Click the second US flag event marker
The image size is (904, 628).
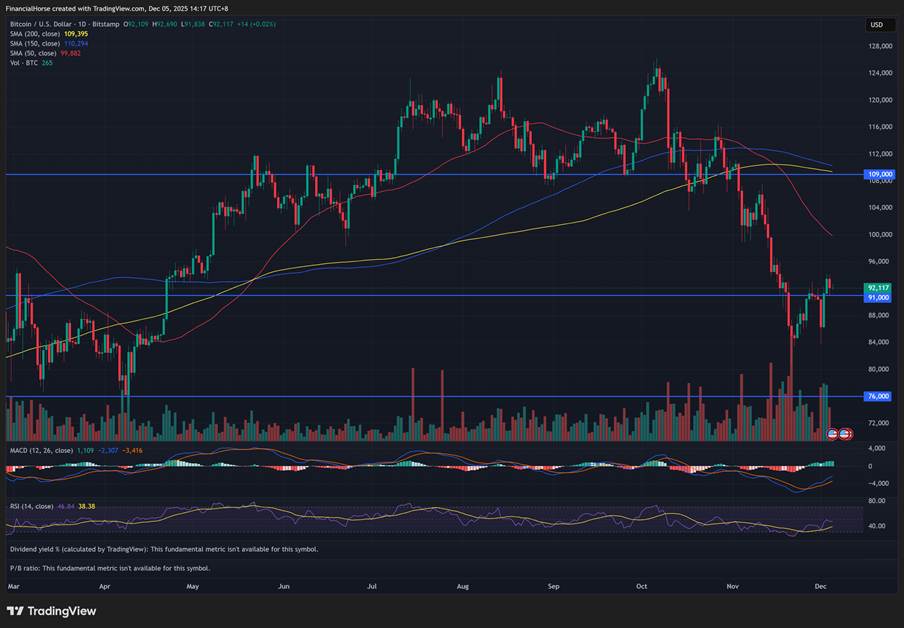pos(845,434)
